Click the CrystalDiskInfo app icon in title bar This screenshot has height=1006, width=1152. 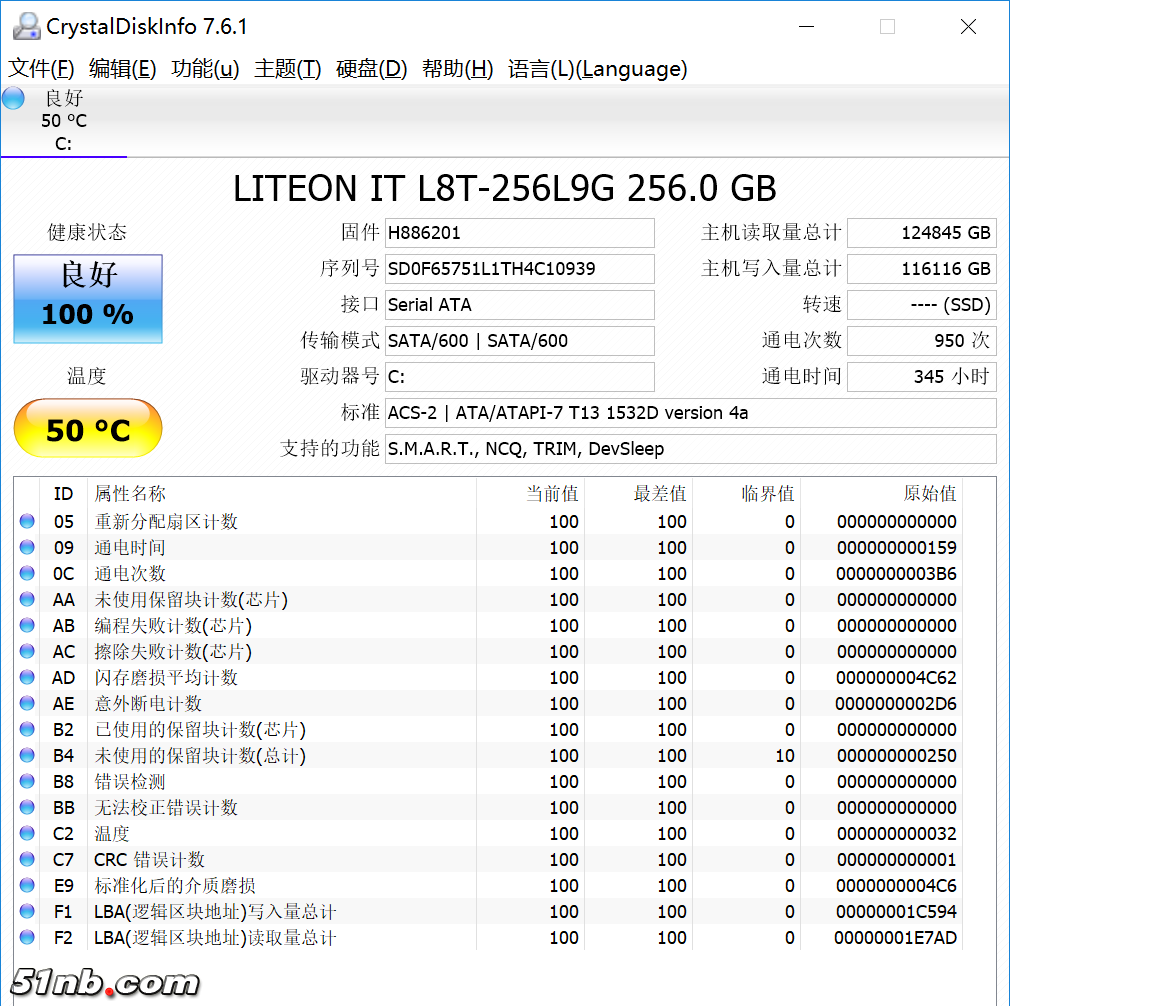(27, 26)
